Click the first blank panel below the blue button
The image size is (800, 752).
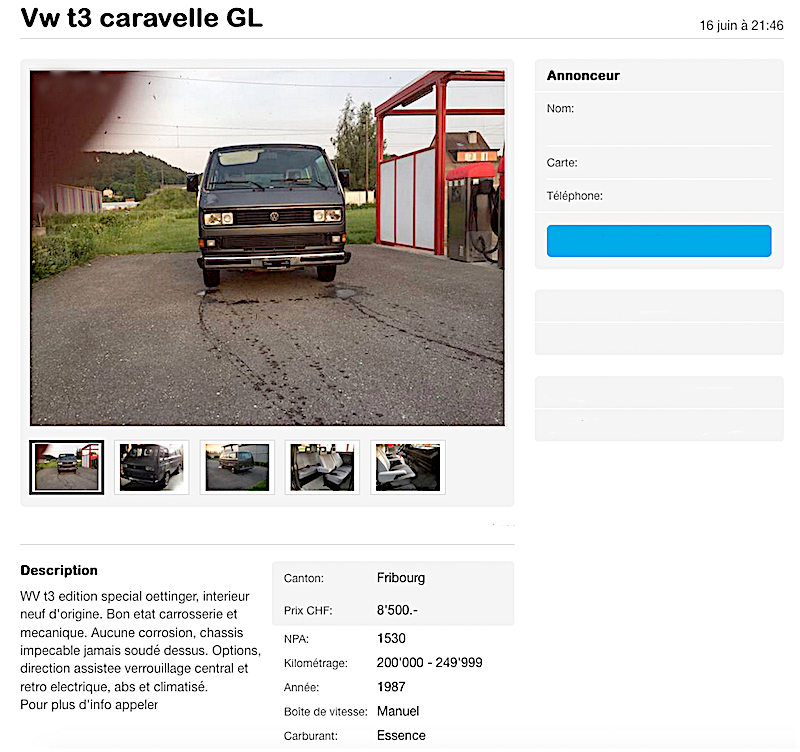[x=659, y=322]
